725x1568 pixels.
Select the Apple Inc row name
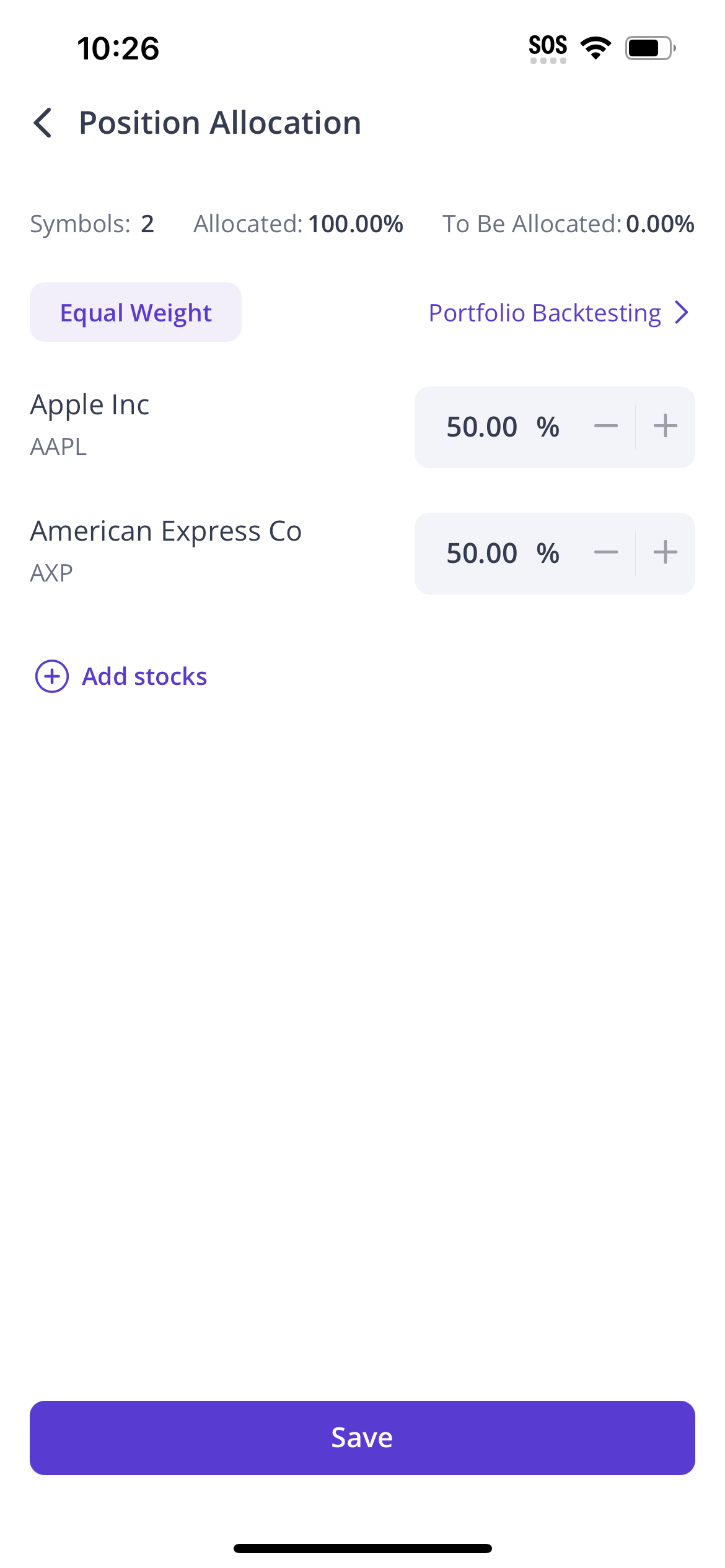point(90,405)
